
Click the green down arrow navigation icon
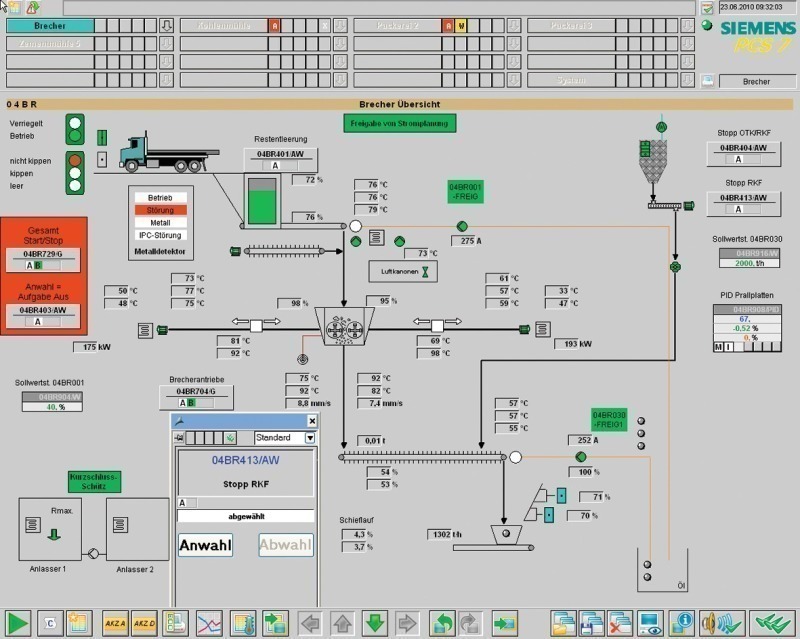(375, 622)
